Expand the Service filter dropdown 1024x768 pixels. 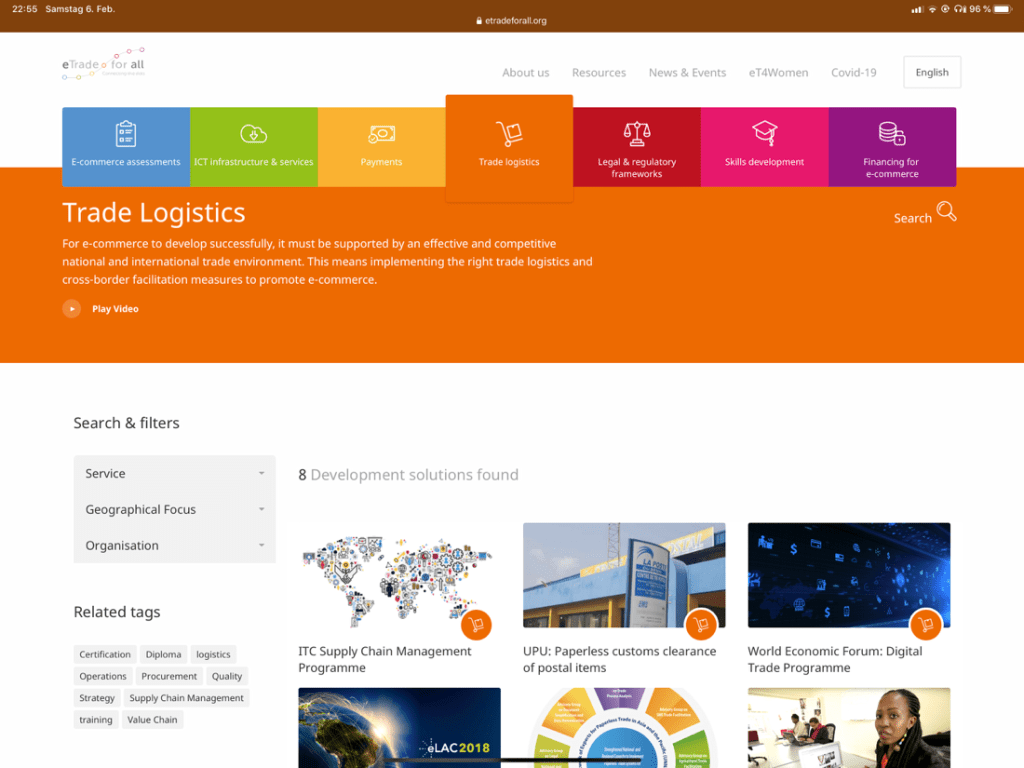click(x=174, y=474)
